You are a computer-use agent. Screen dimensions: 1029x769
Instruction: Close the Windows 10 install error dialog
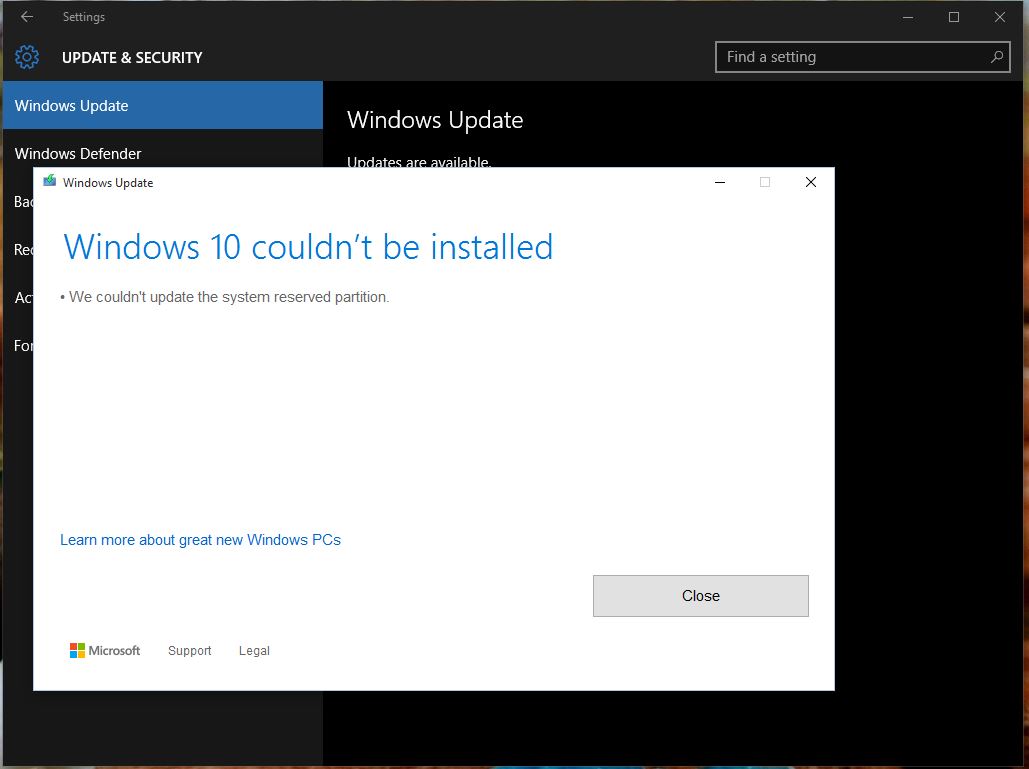[700, 596]
